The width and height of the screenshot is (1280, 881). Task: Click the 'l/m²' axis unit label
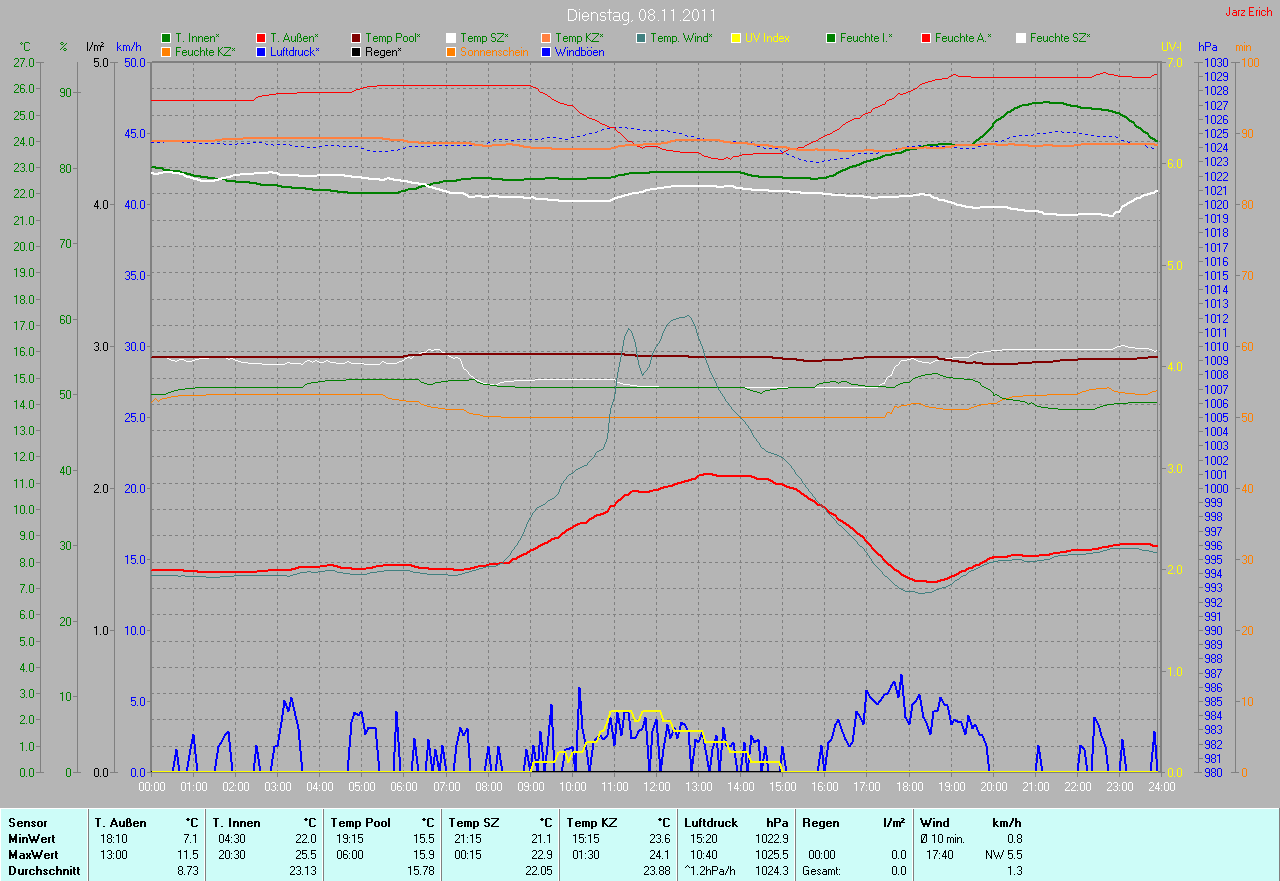click(95, 47)
